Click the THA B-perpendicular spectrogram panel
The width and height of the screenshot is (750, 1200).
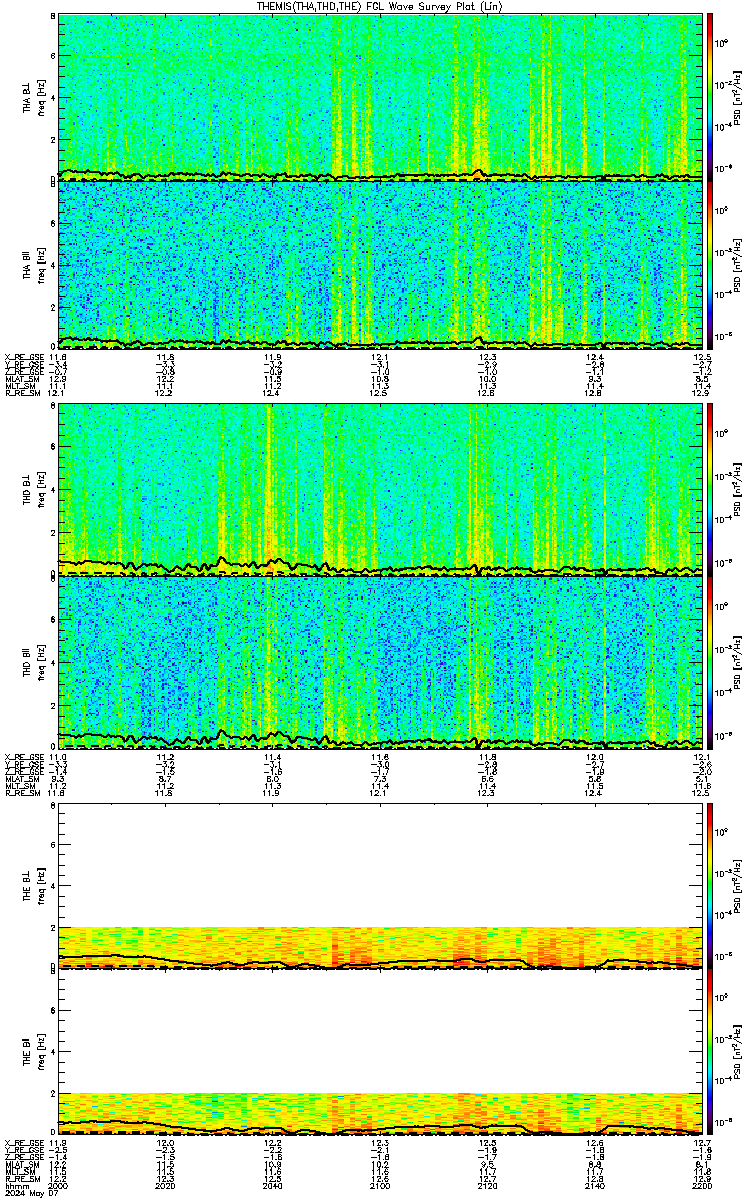coord(381,97)
